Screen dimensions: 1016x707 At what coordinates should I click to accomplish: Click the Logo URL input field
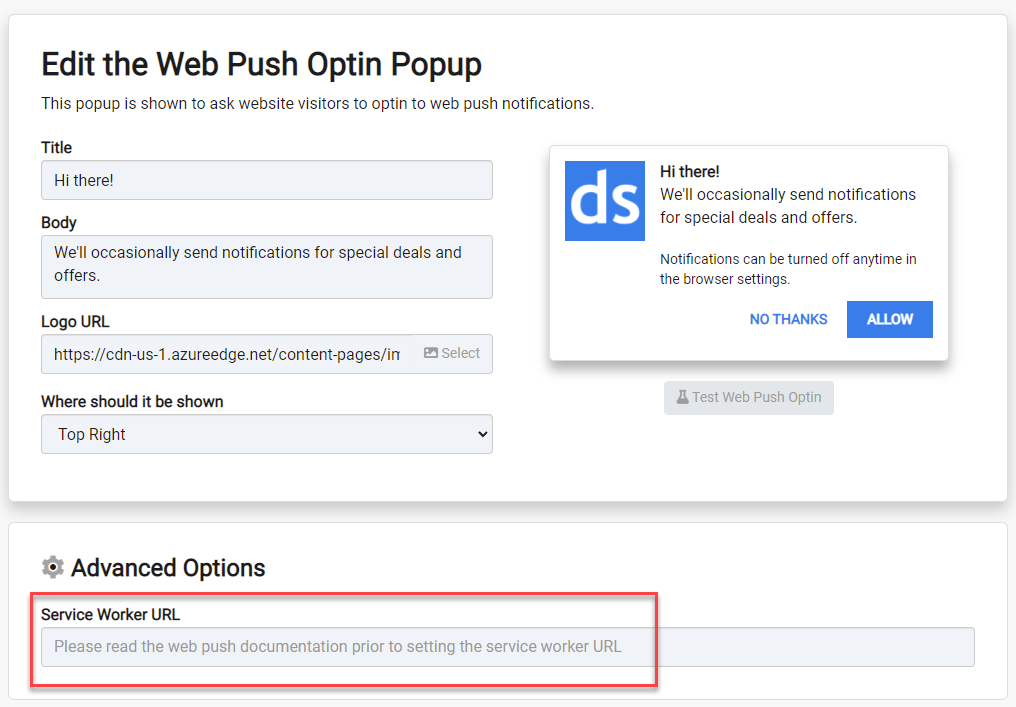coord(227,354)
